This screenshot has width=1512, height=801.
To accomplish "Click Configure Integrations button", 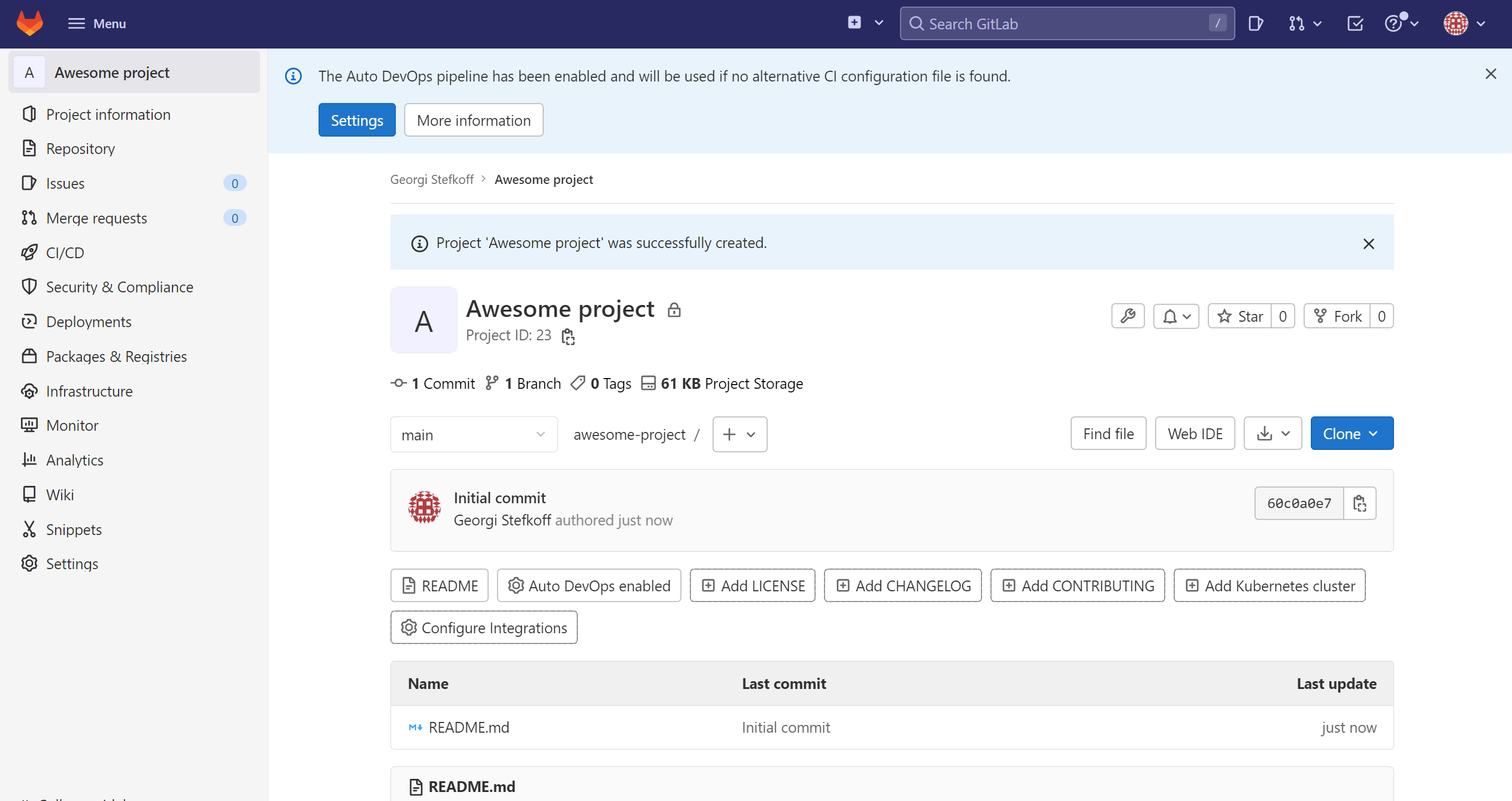I will click(x=484, y=627).
